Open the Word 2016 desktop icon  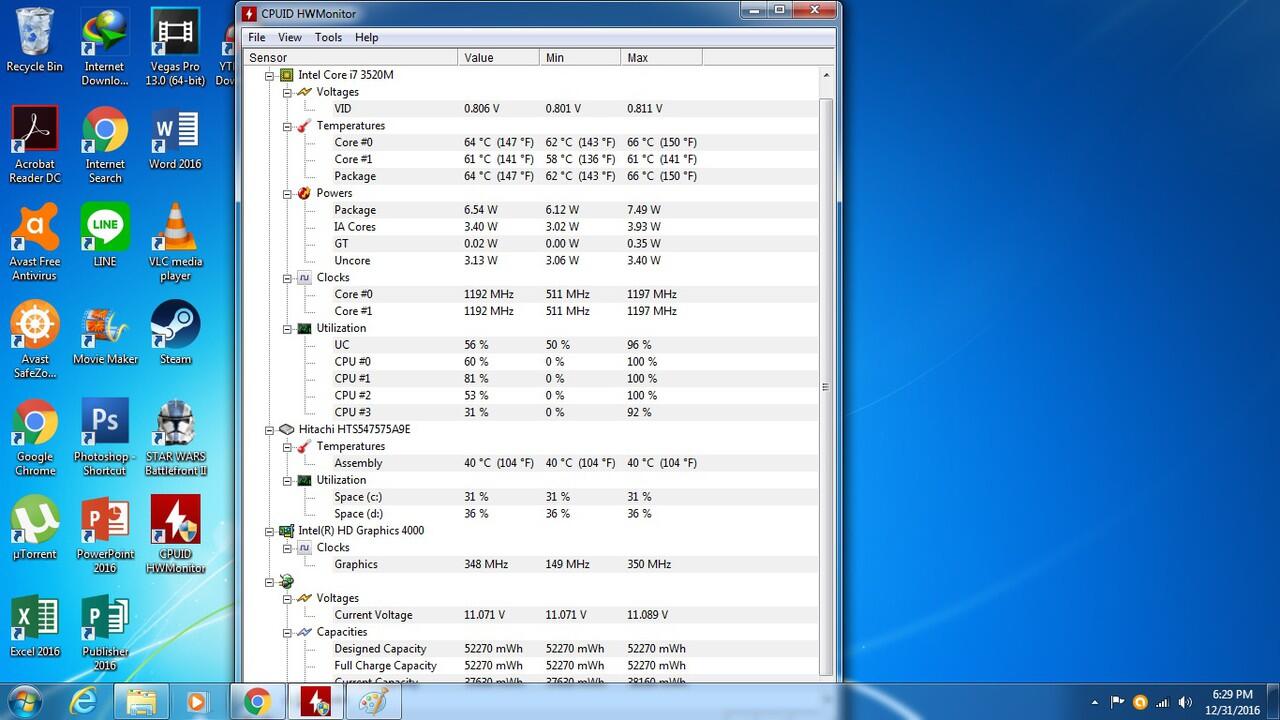175,139
